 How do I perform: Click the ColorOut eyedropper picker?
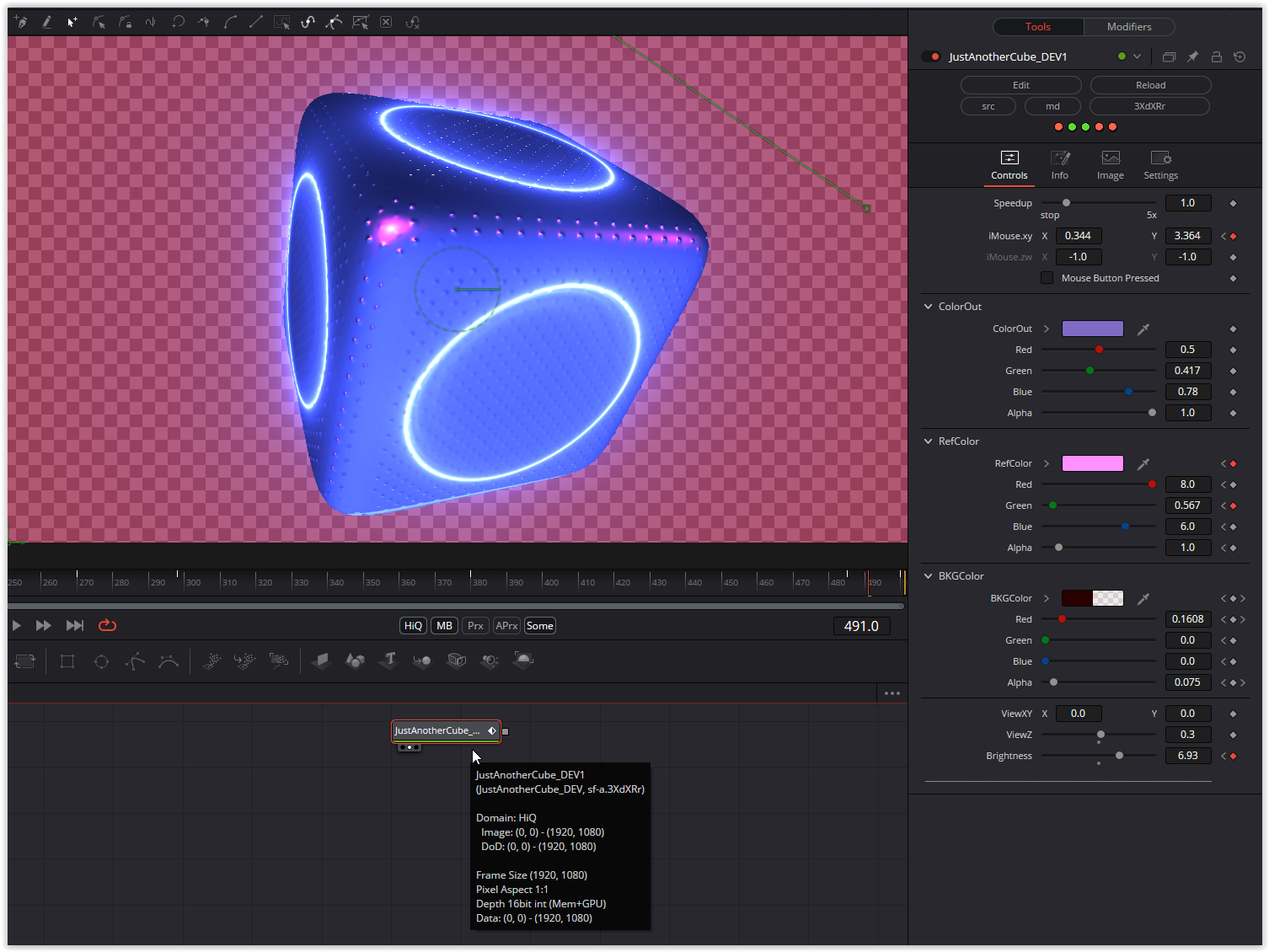pos(1143,329)
